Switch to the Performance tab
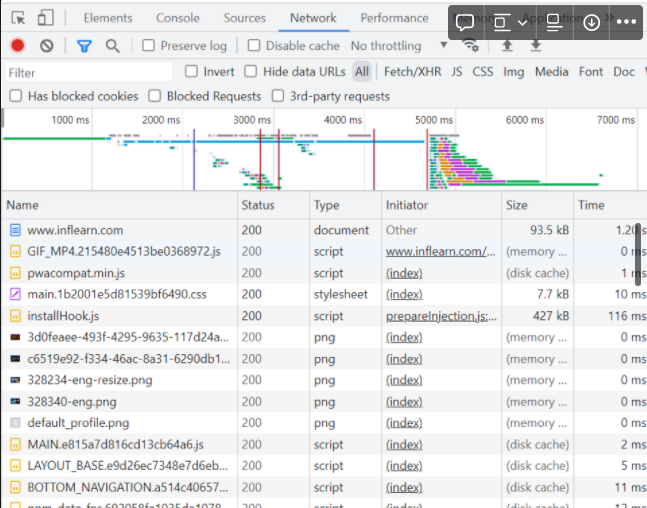Image resolution: width=647 pixels, height=508 pixels. pyautogui.click(x=394, y=18)
